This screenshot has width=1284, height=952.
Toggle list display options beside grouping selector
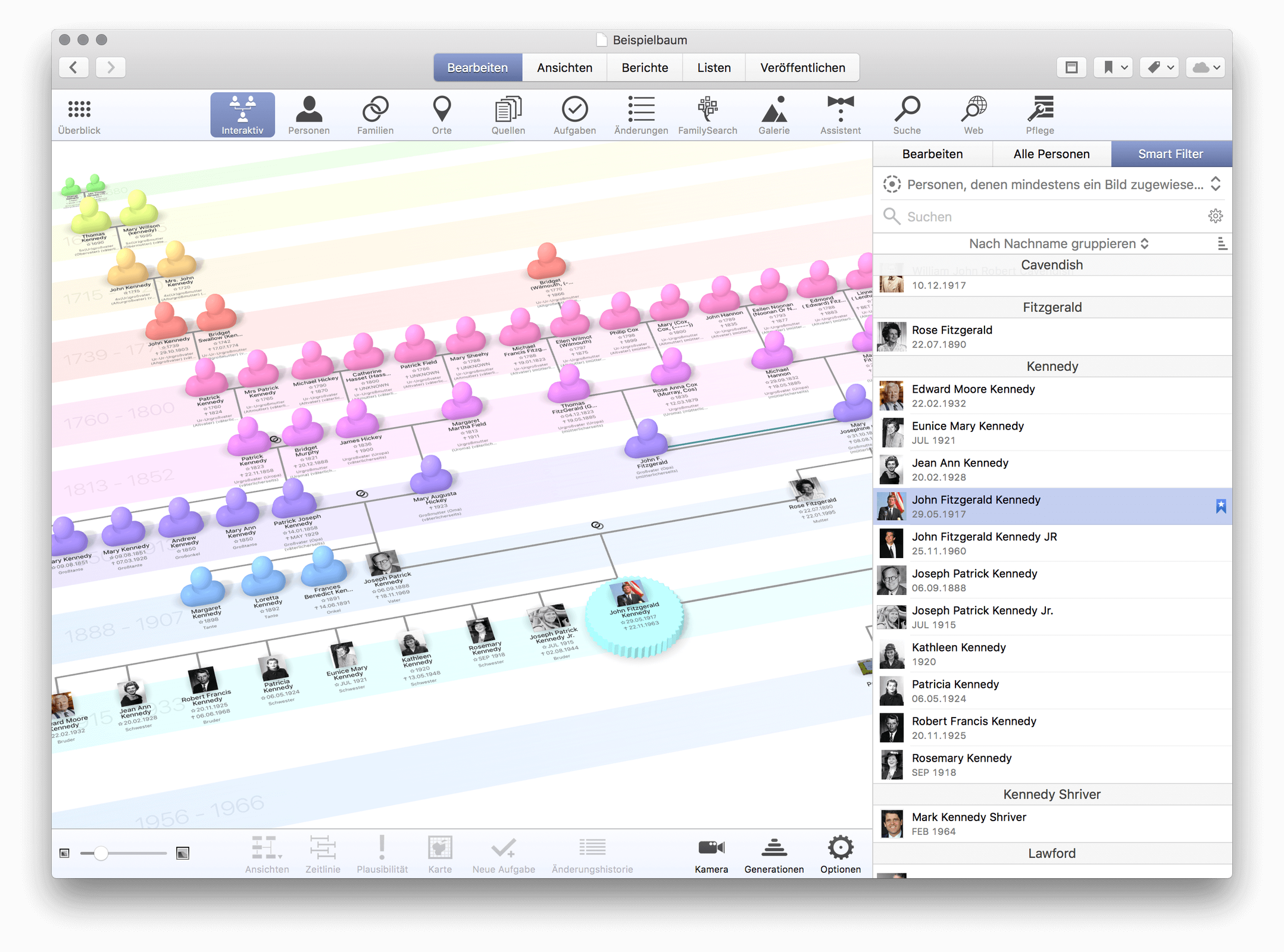(x=1221, y=243)
